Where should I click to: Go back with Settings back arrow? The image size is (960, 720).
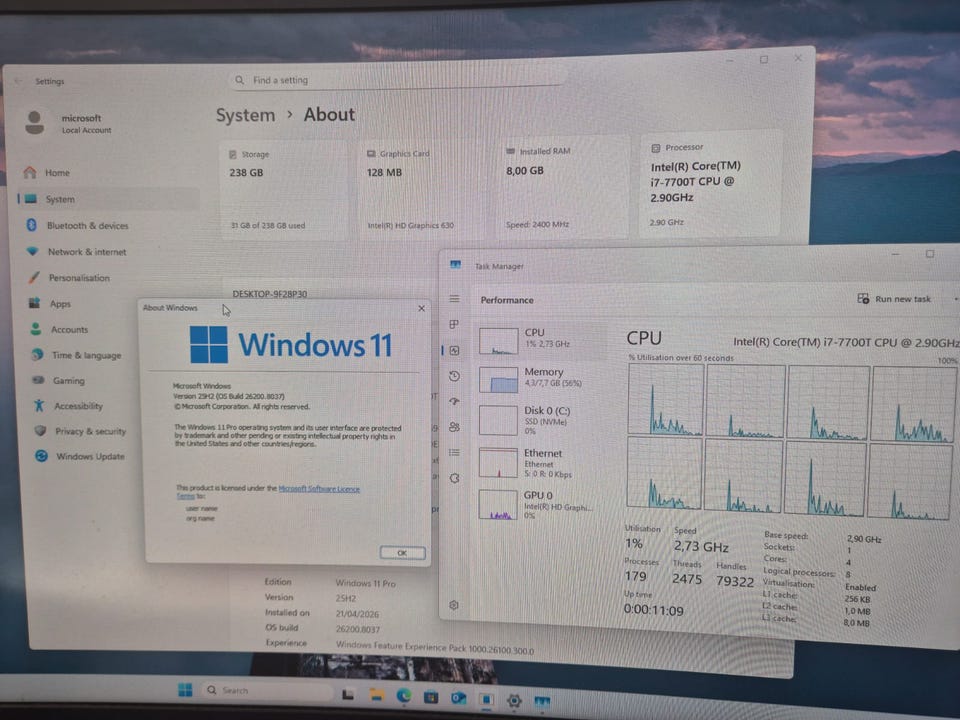[x=18, y=81]
